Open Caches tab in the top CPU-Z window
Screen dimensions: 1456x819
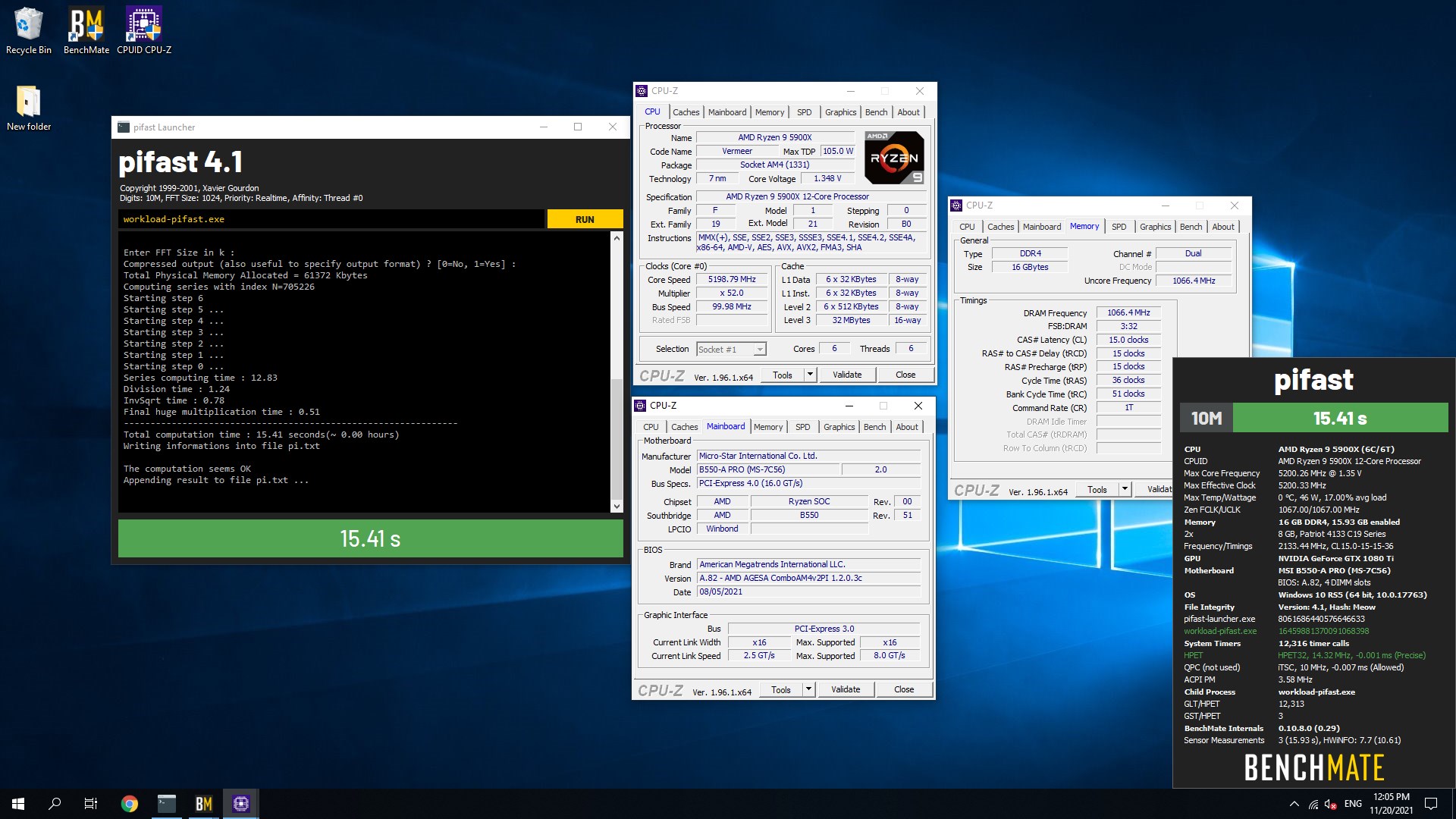(x=686, y=112)
